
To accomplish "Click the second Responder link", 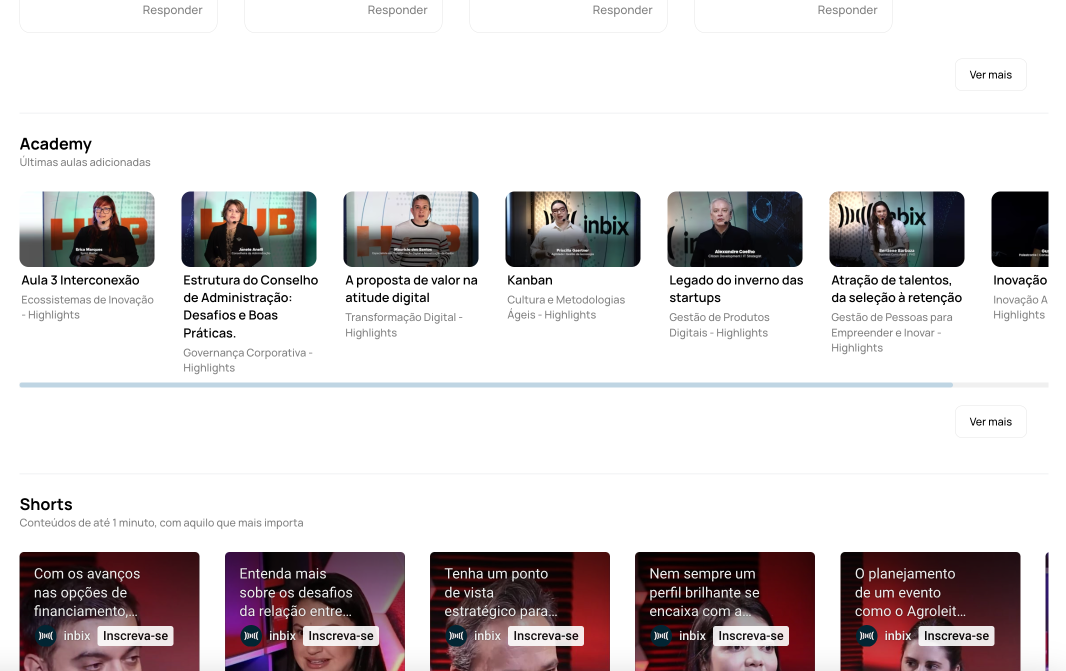I will 397,10.
